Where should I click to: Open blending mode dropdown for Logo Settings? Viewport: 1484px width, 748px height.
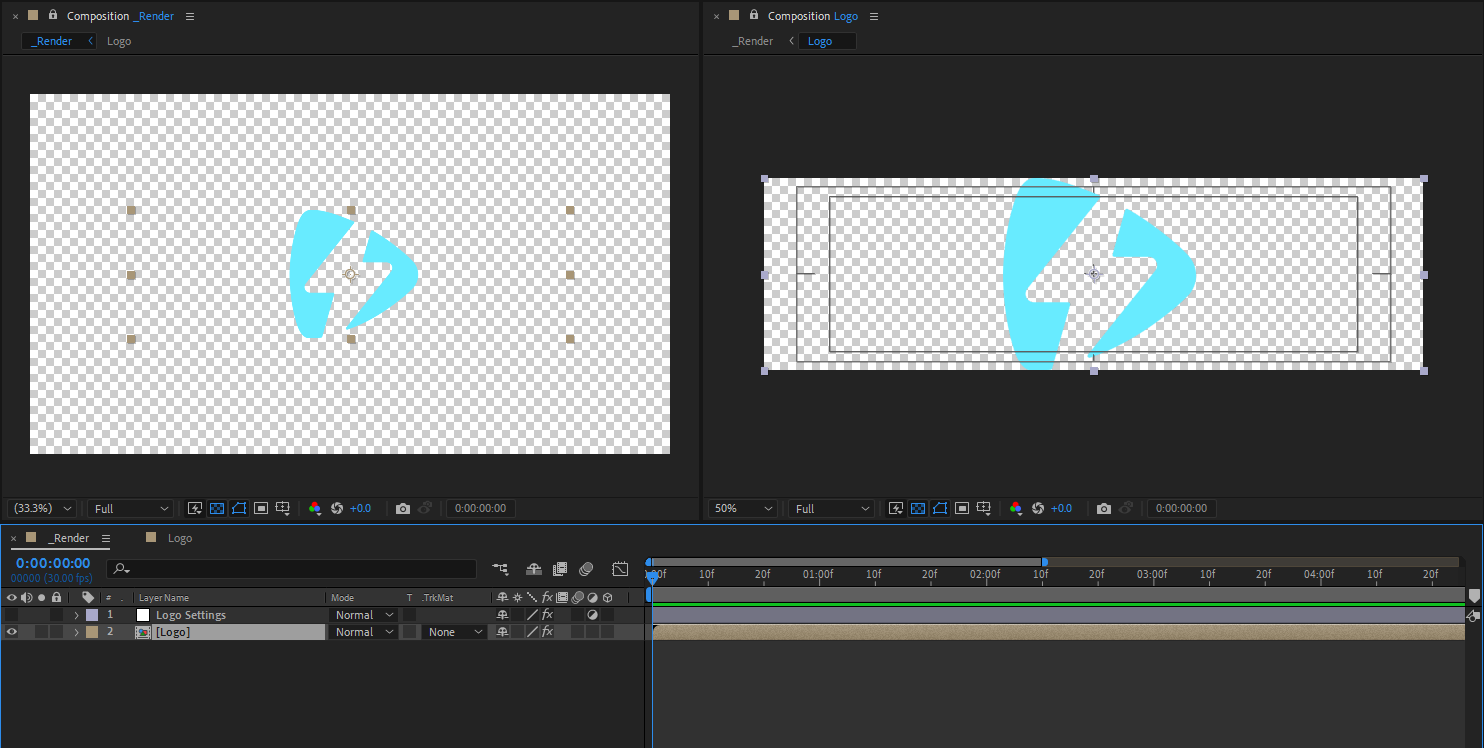pyautogui.click(x=364, y=615)
